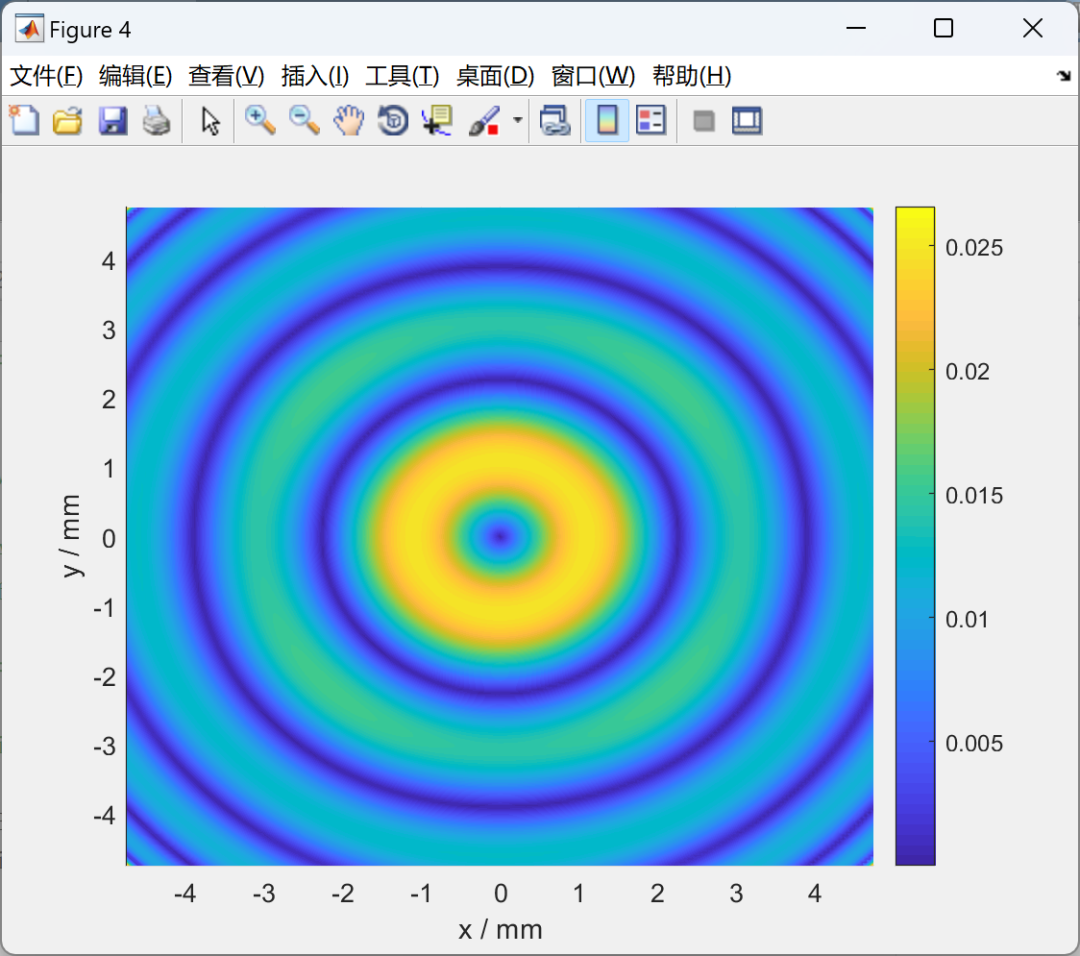Activate the Edit Plot arrow tool
1080x956 pixels.
[x=210, y=121]
